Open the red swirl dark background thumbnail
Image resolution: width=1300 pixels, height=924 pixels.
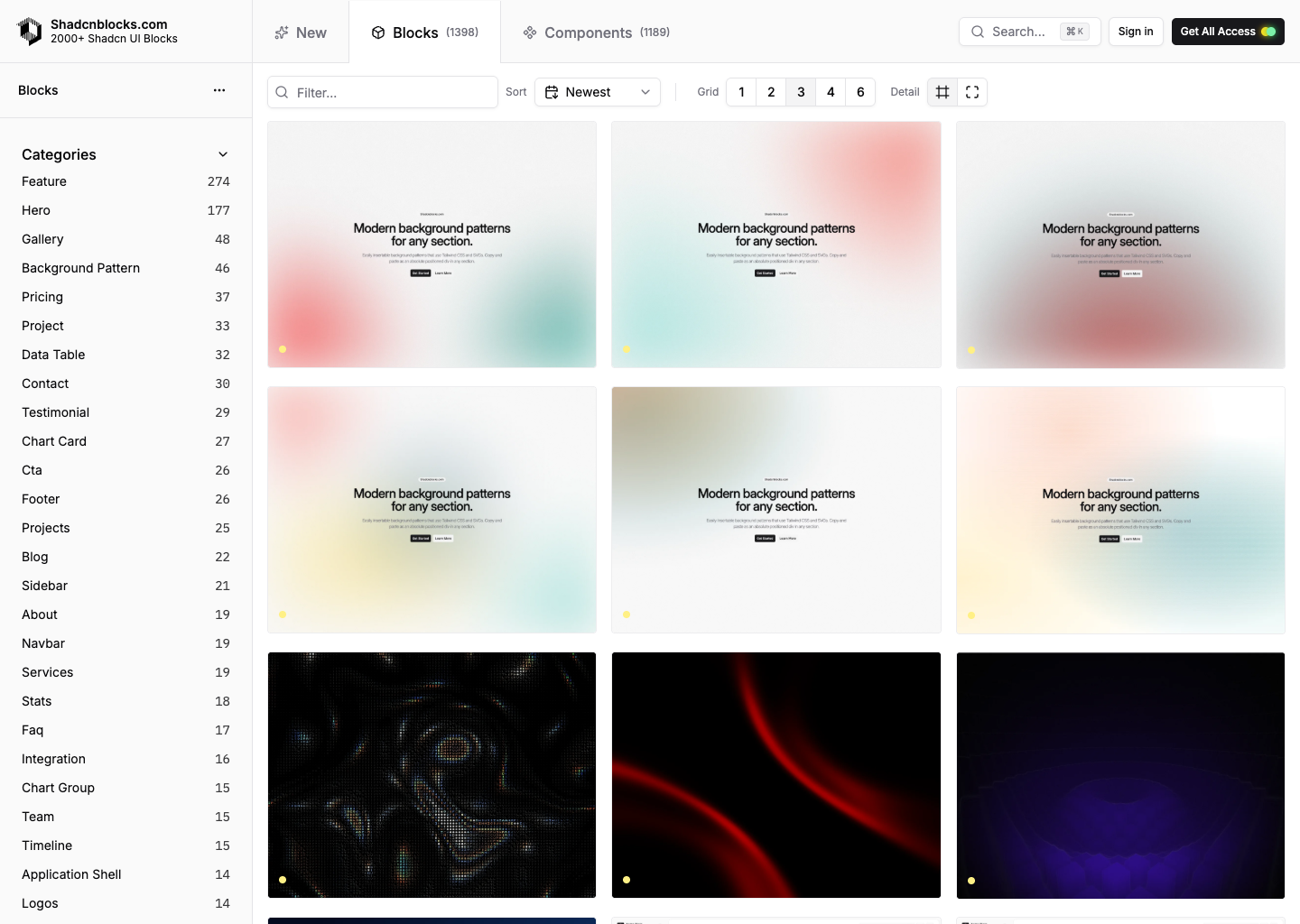point(775,774)
